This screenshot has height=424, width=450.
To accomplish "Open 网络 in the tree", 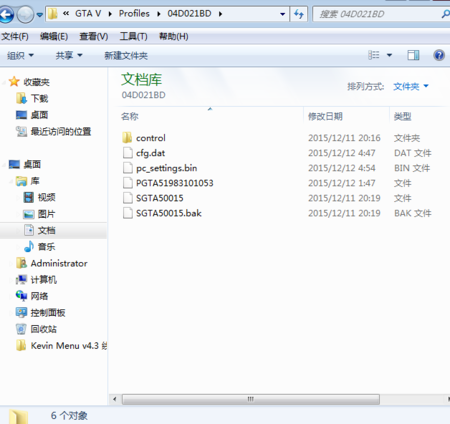I will pos(39,296).
